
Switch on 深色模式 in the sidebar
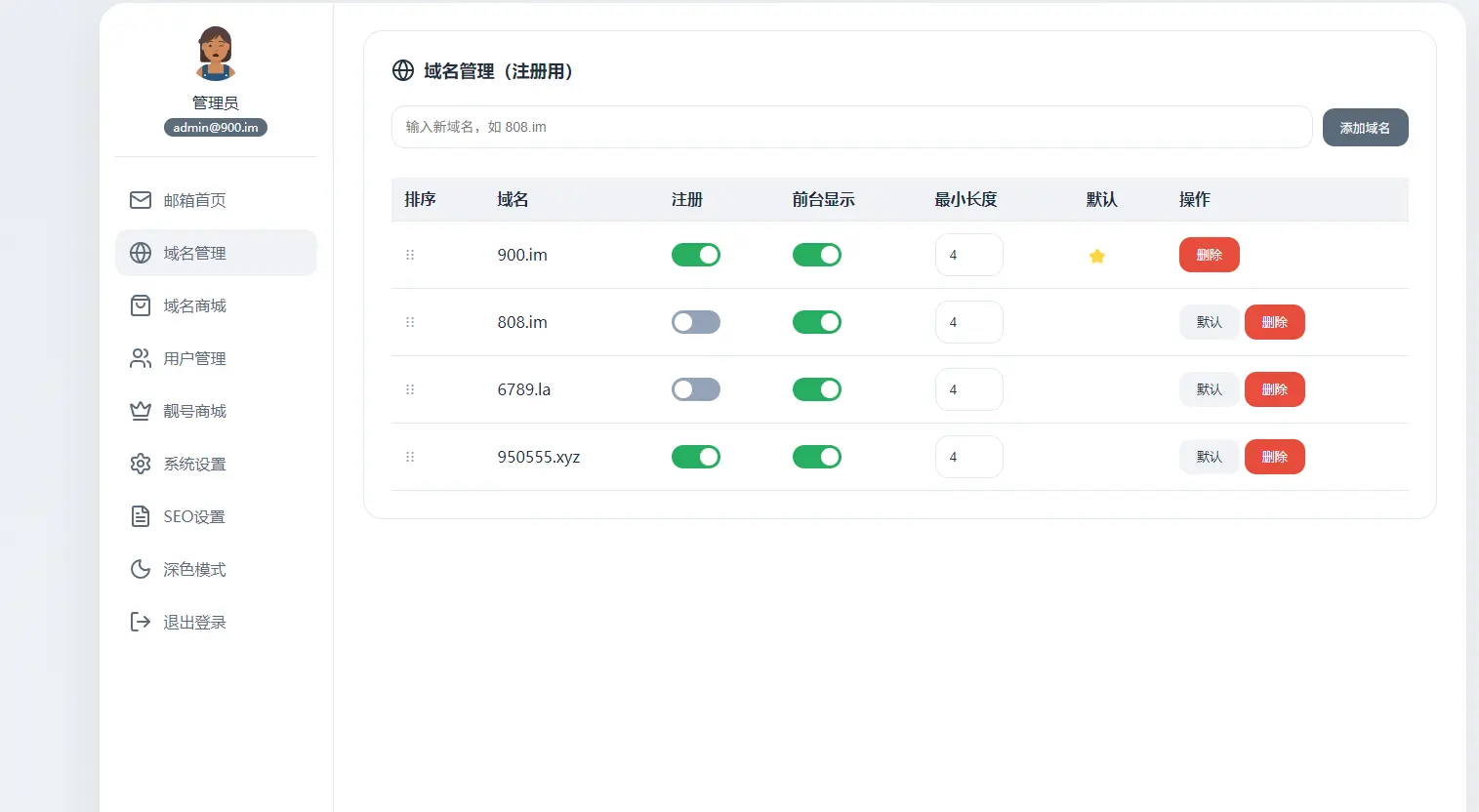tap(216, 569)
